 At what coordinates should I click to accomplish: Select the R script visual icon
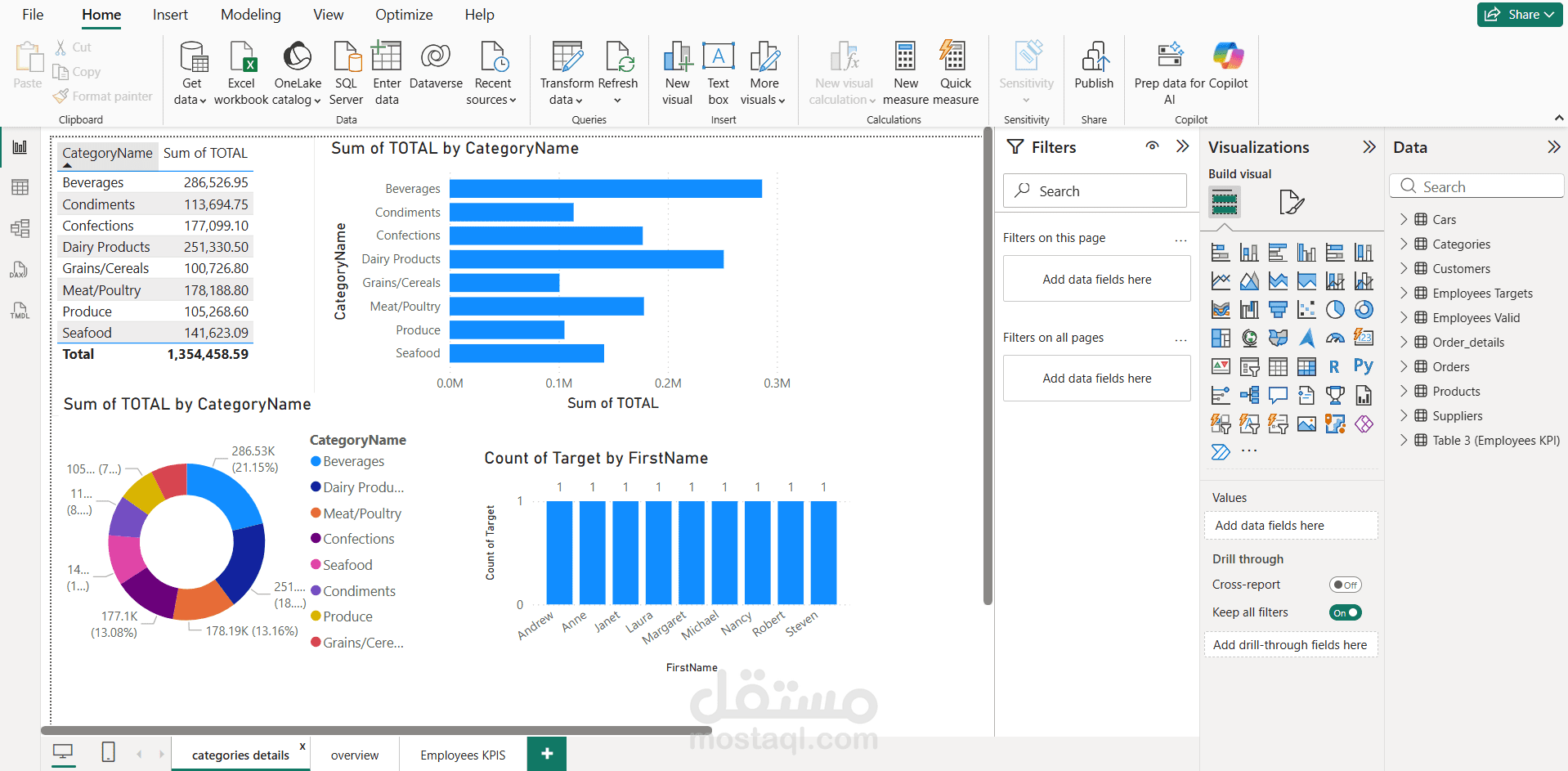tap(1334, 366)
